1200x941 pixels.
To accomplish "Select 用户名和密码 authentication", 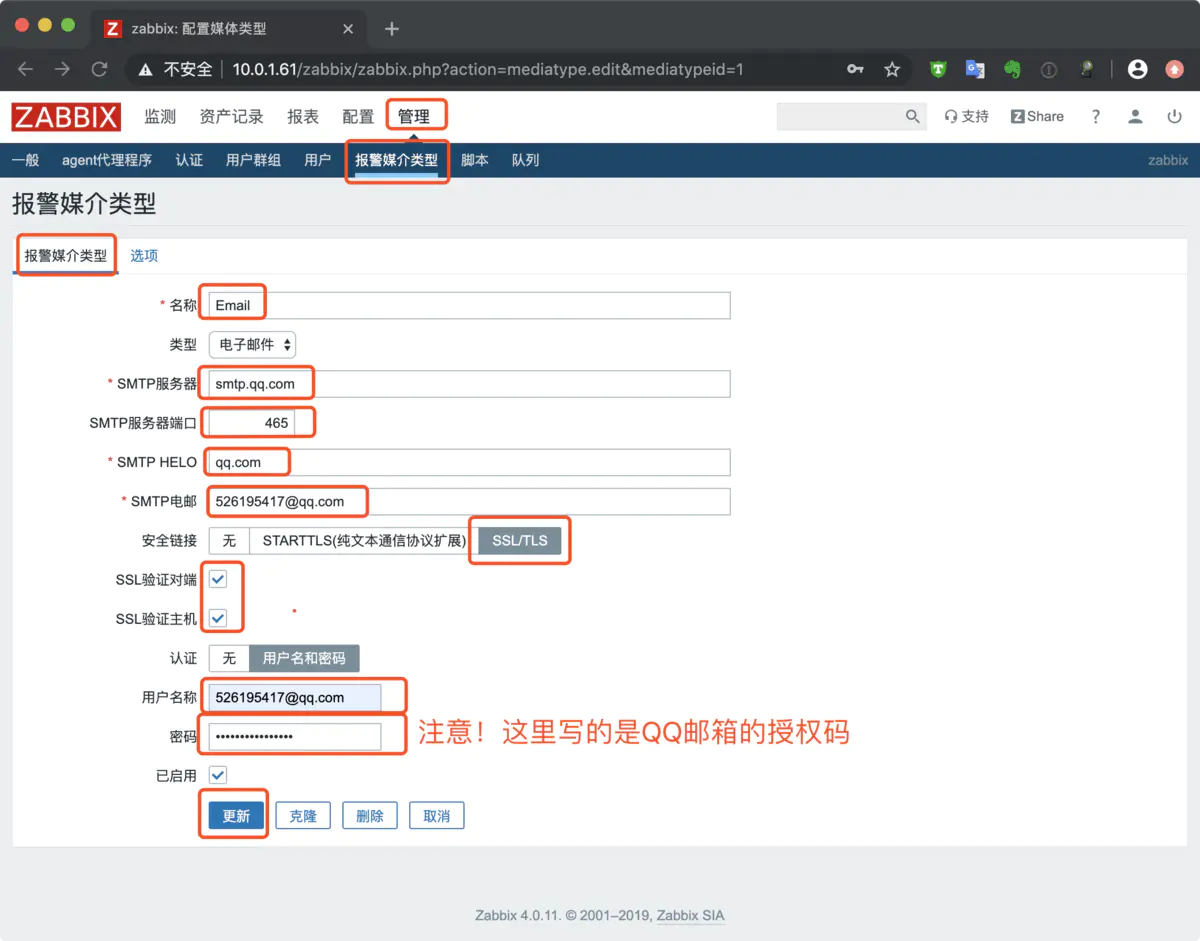I will point(304,658).
